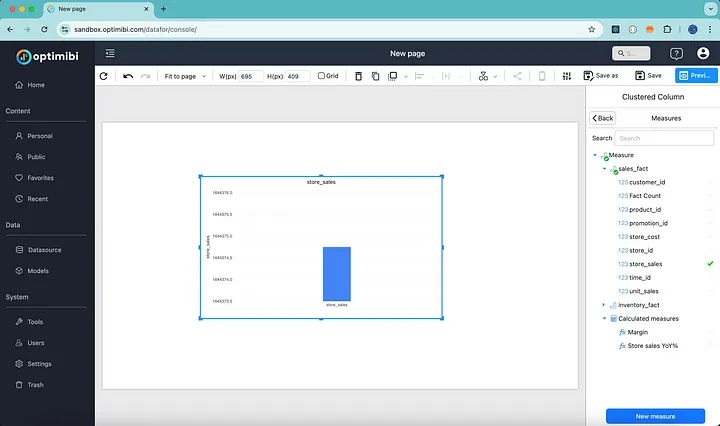720x426 pixels.
Task: Bookmark this page with the star icon
Action: click(x=591, y=29)
